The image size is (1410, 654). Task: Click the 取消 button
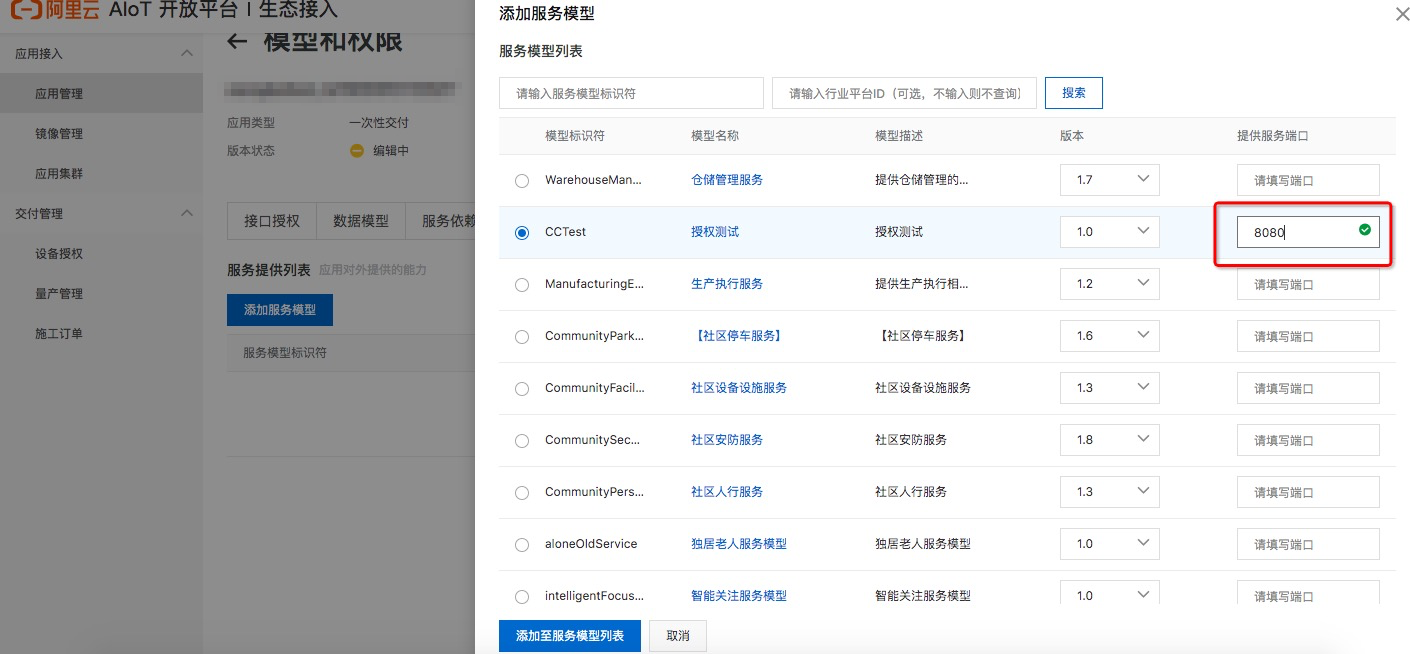[x=678, y=636]
